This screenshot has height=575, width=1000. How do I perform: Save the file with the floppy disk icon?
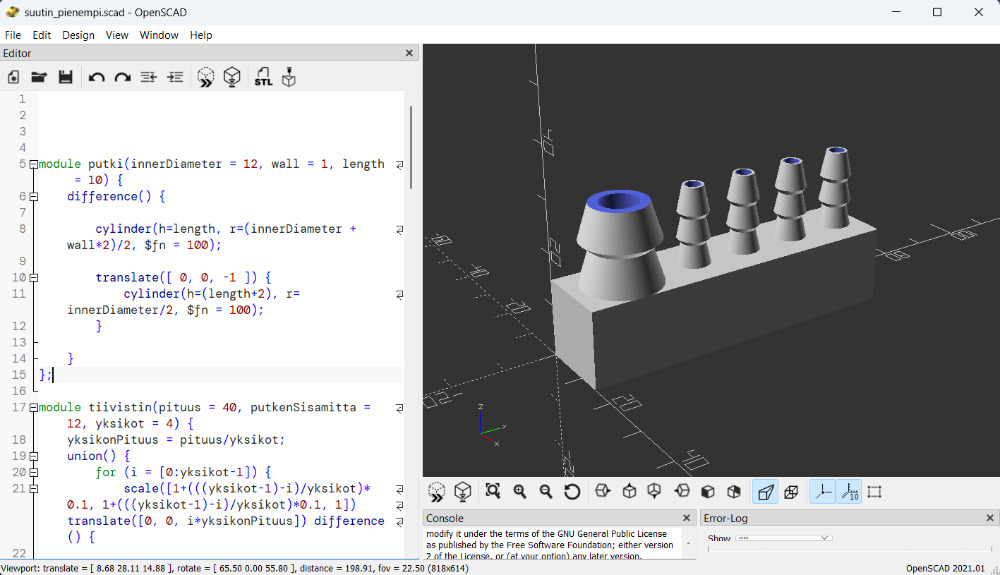[65, 77]
